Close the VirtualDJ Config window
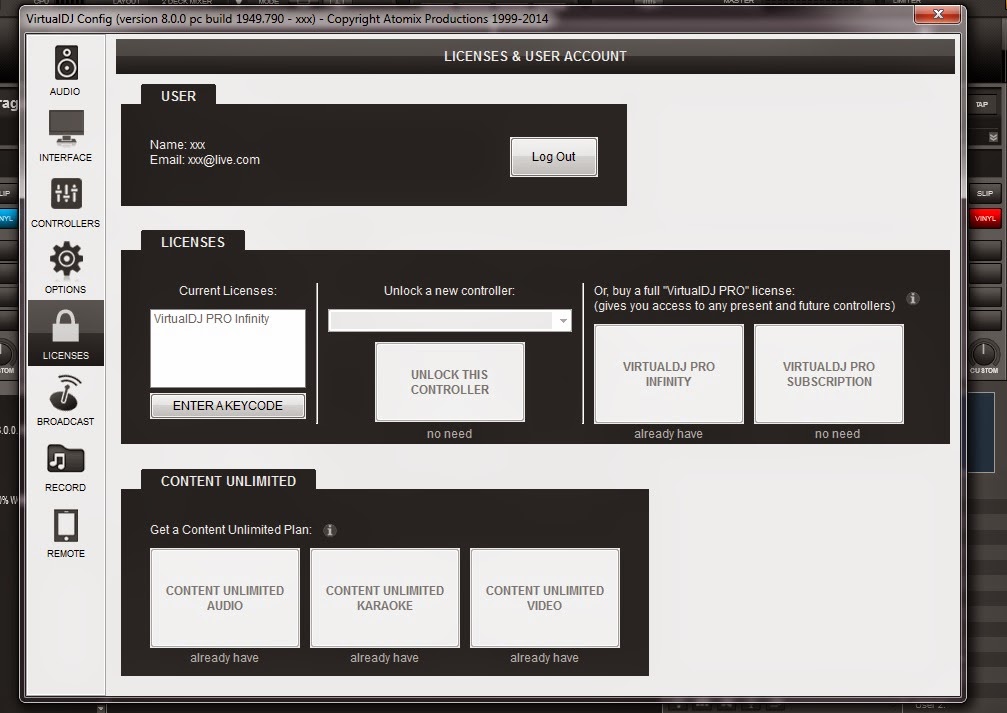 point(938,13)
